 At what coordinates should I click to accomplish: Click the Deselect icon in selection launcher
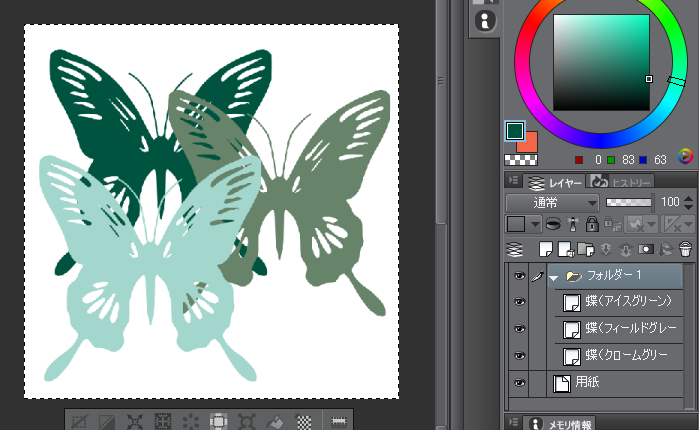click(x=80, y=421)
